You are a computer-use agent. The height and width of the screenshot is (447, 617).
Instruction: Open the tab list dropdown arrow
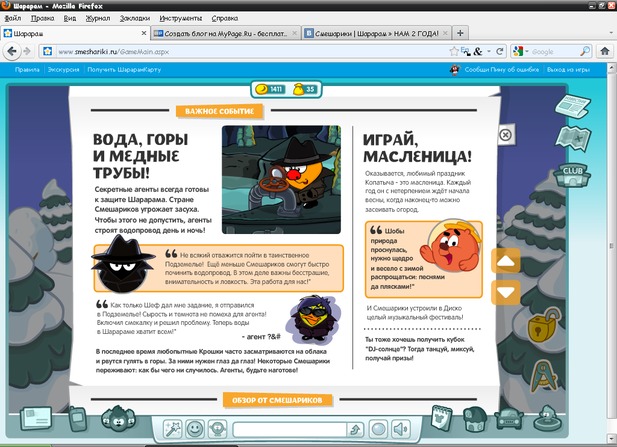pyautogui.click(x=611, y=33)
